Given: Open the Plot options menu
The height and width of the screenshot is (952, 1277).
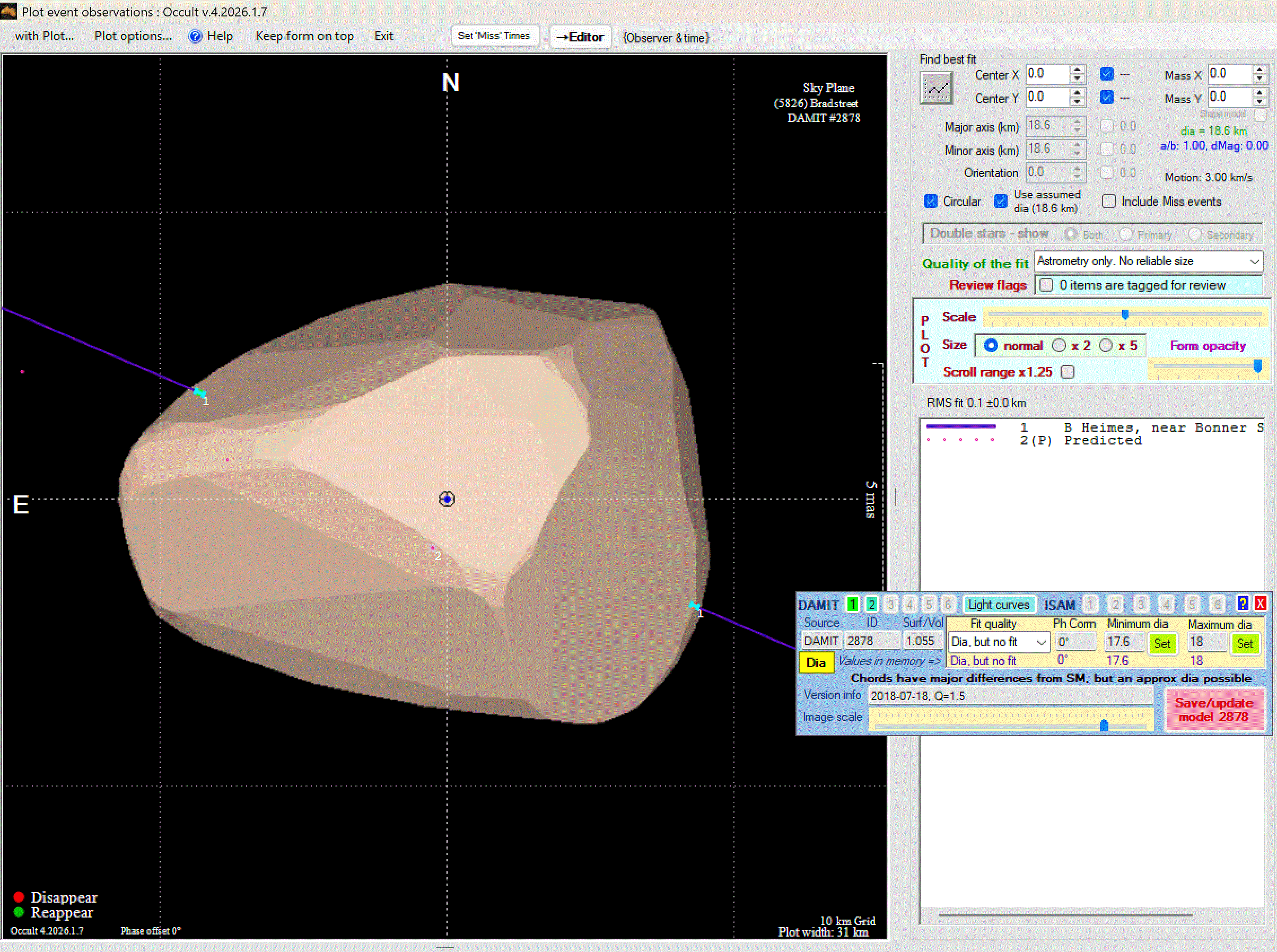Looking at the screenshot, I should click(133, 36).
